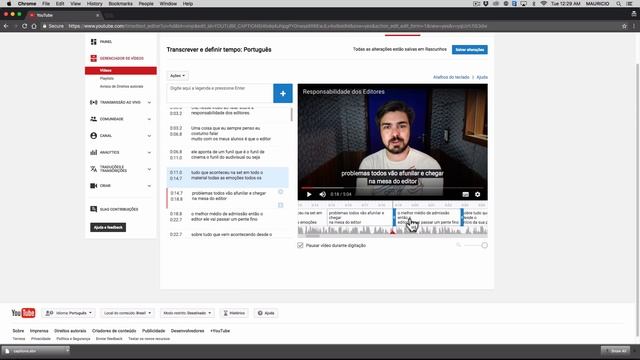This screenshot has width=640, height=360.
Task: Click the caption list scrollbar
Action: pos(291,114)
